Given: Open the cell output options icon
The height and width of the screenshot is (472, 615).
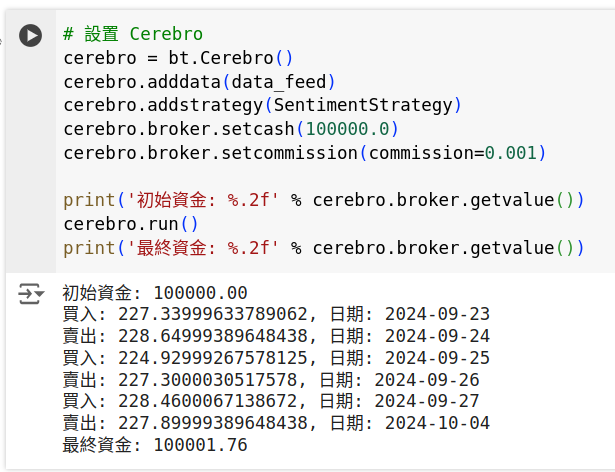Looking at the screenshot, I should 31,293.
